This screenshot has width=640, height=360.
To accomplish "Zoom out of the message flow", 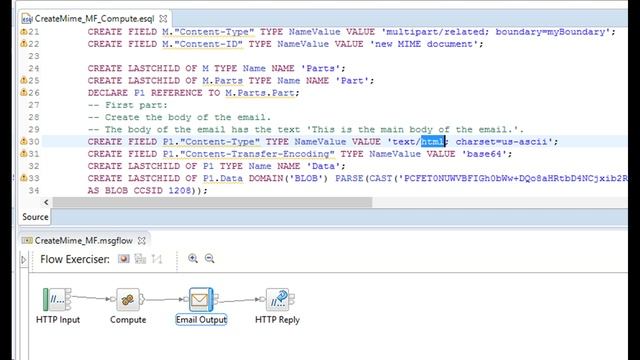I will [x=209, y=258].
